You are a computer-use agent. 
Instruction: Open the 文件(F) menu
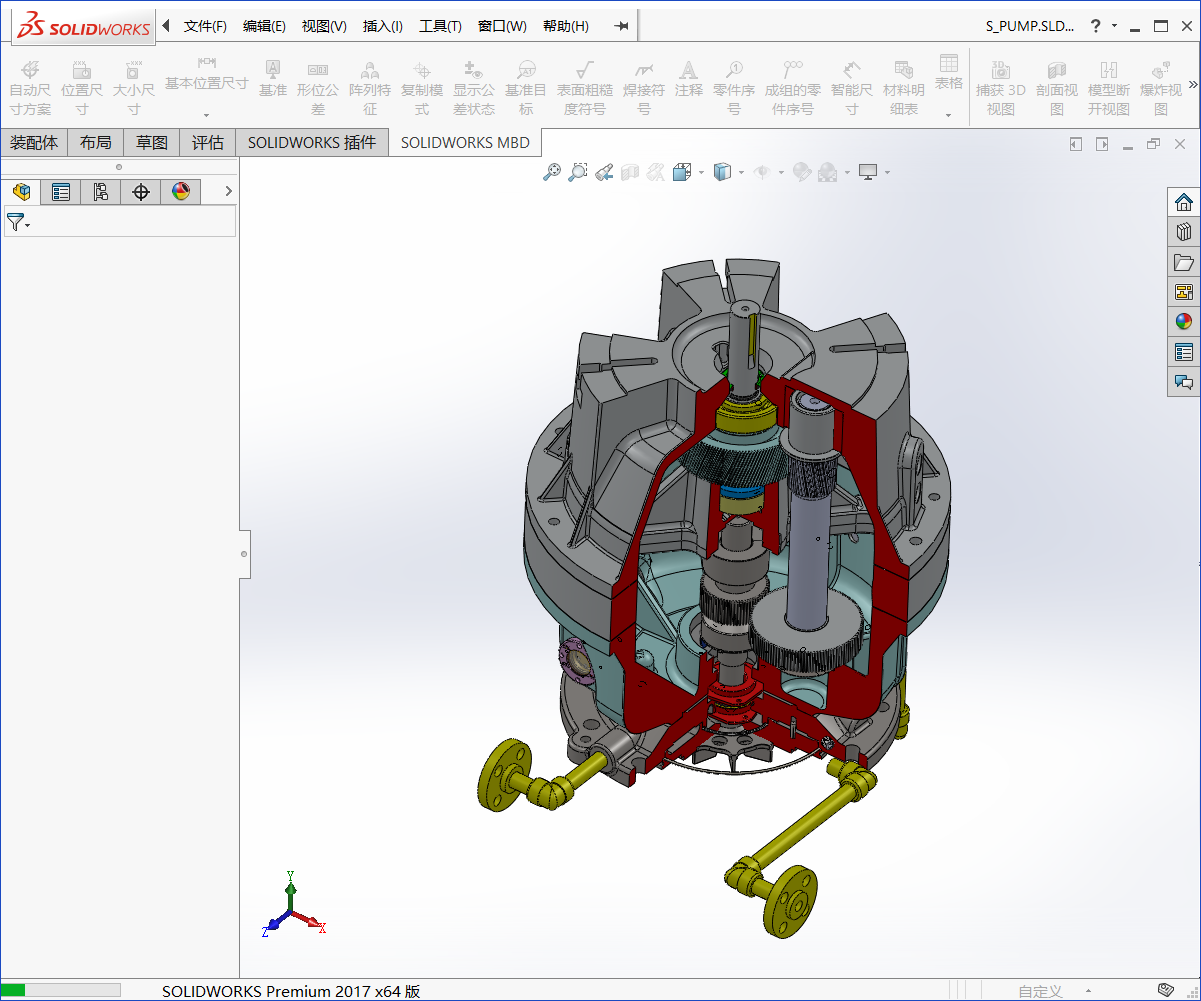pyautogui.click(x=205, y=26)
